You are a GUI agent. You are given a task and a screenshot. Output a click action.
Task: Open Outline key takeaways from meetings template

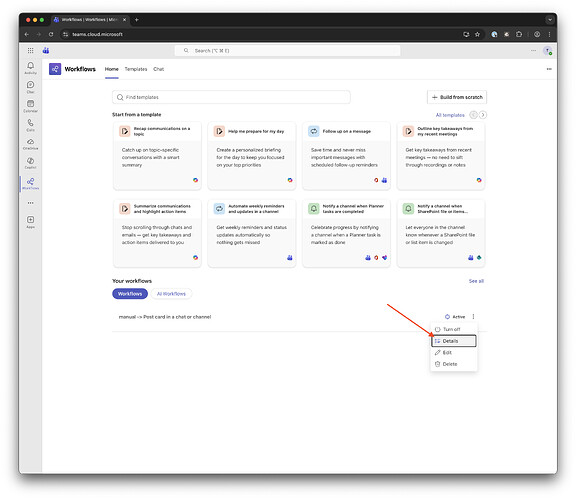(441, 156)
